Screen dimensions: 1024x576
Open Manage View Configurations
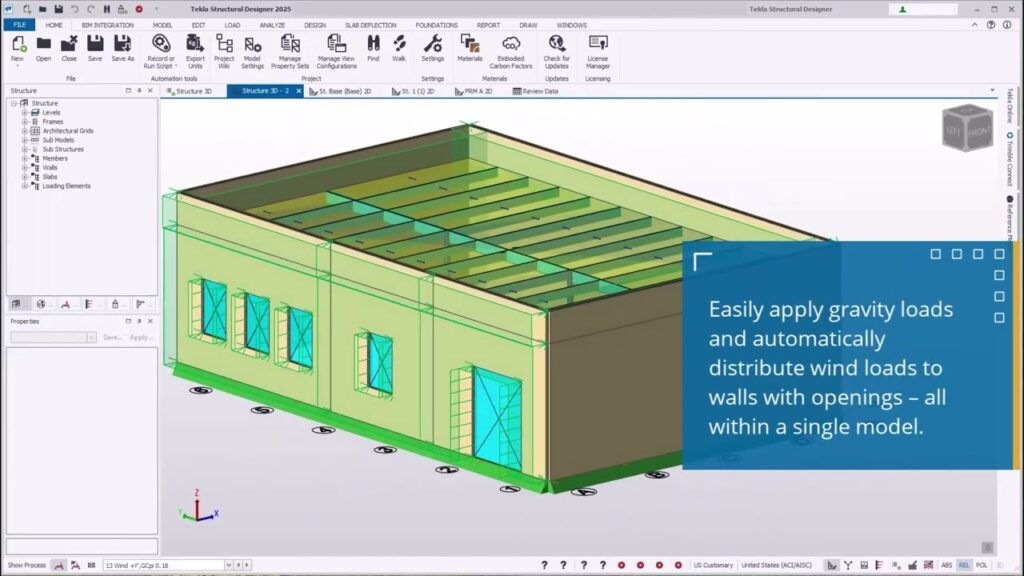tap(336, 52)
